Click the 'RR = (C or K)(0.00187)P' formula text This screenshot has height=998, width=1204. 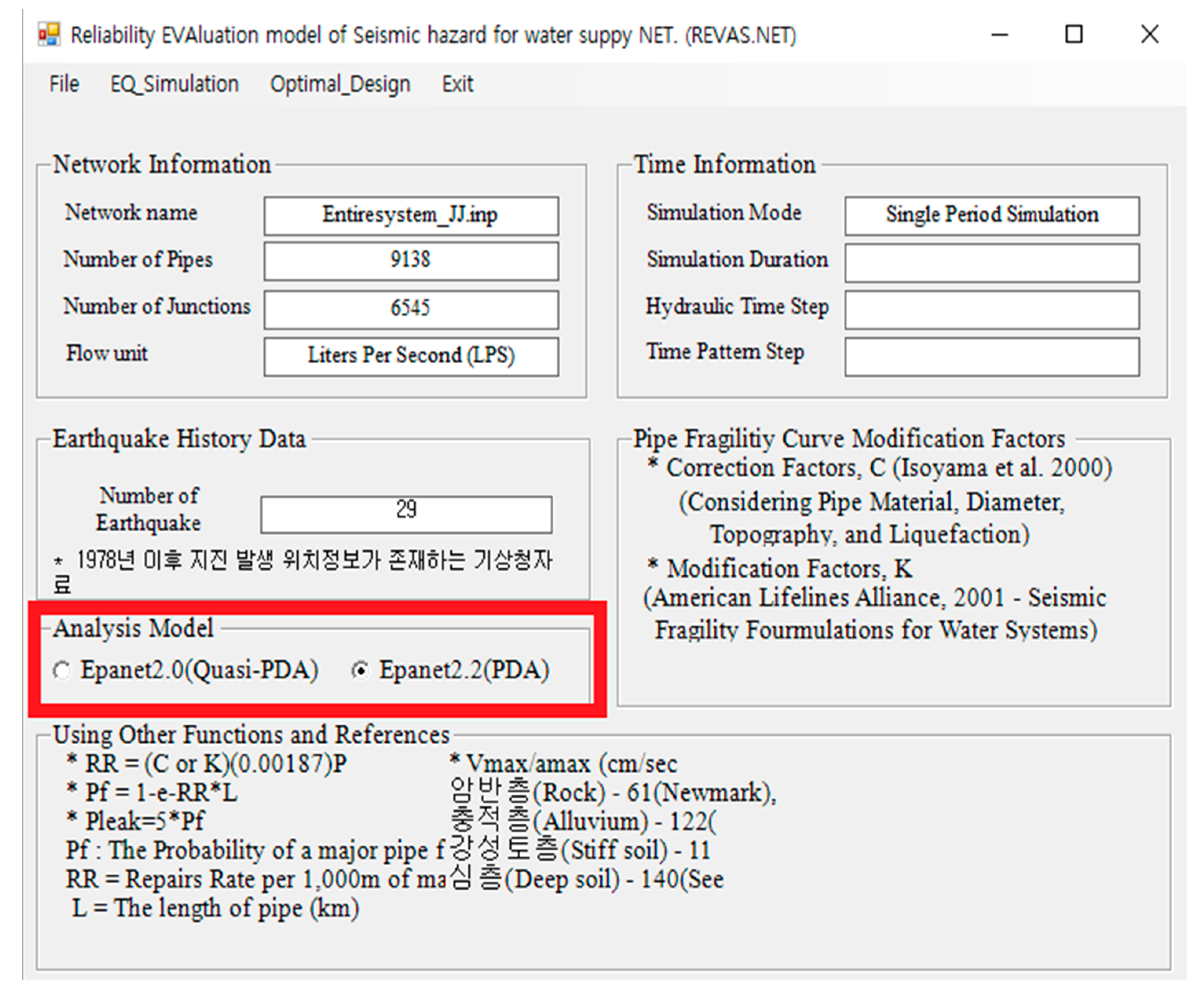click(x=207, y=764)
